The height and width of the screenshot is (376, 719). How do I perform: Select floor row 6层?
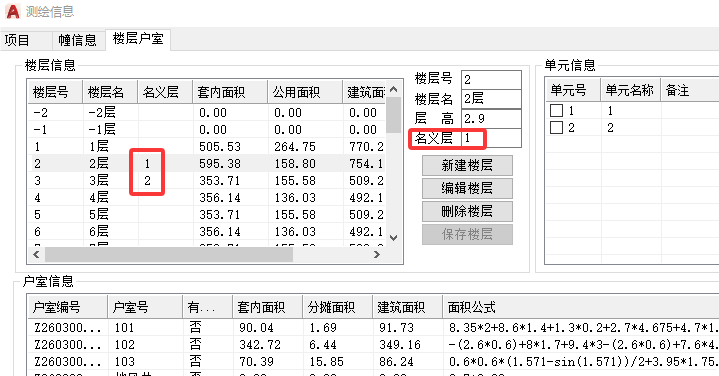click(207, 231)
